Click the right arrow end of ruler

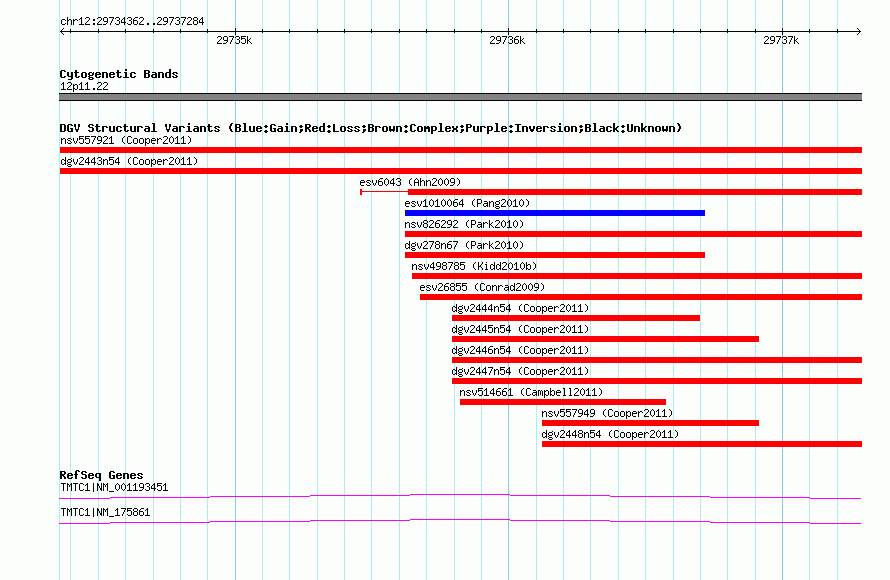tap(858, 31)
